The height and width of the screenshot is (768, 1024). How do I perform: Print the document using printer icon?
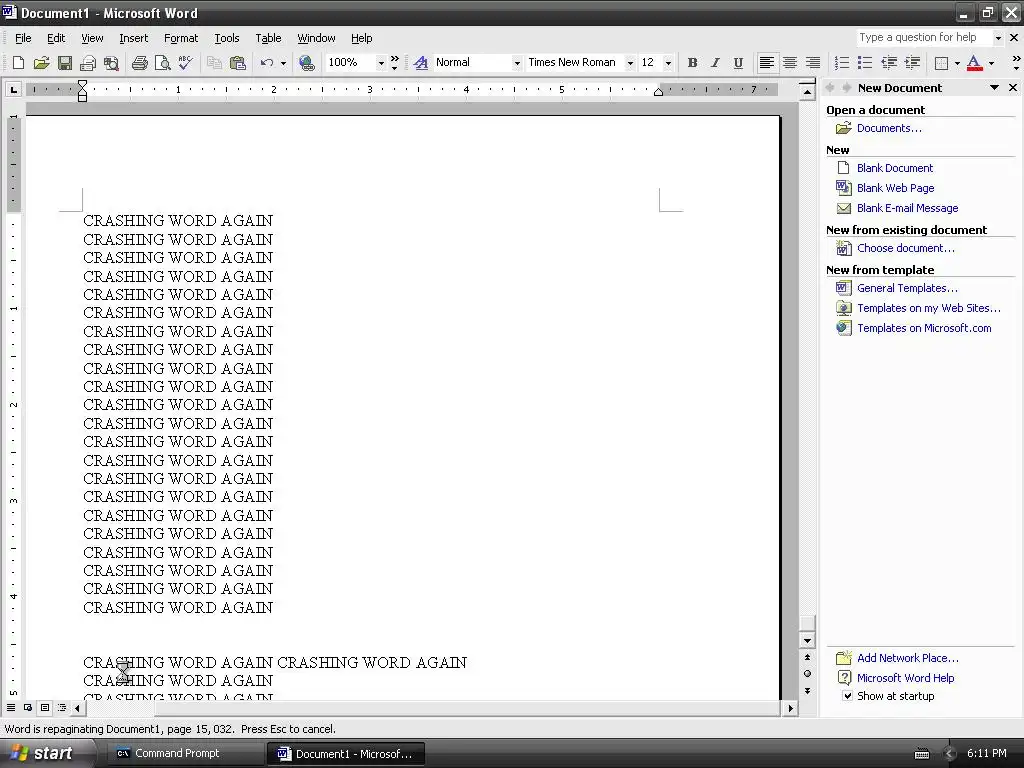139,63
